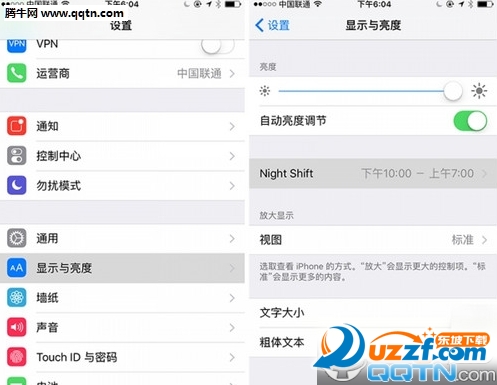497x385 pixels.
Task: Open the 视图 display zoom option
Action: [x=373, y=240]
